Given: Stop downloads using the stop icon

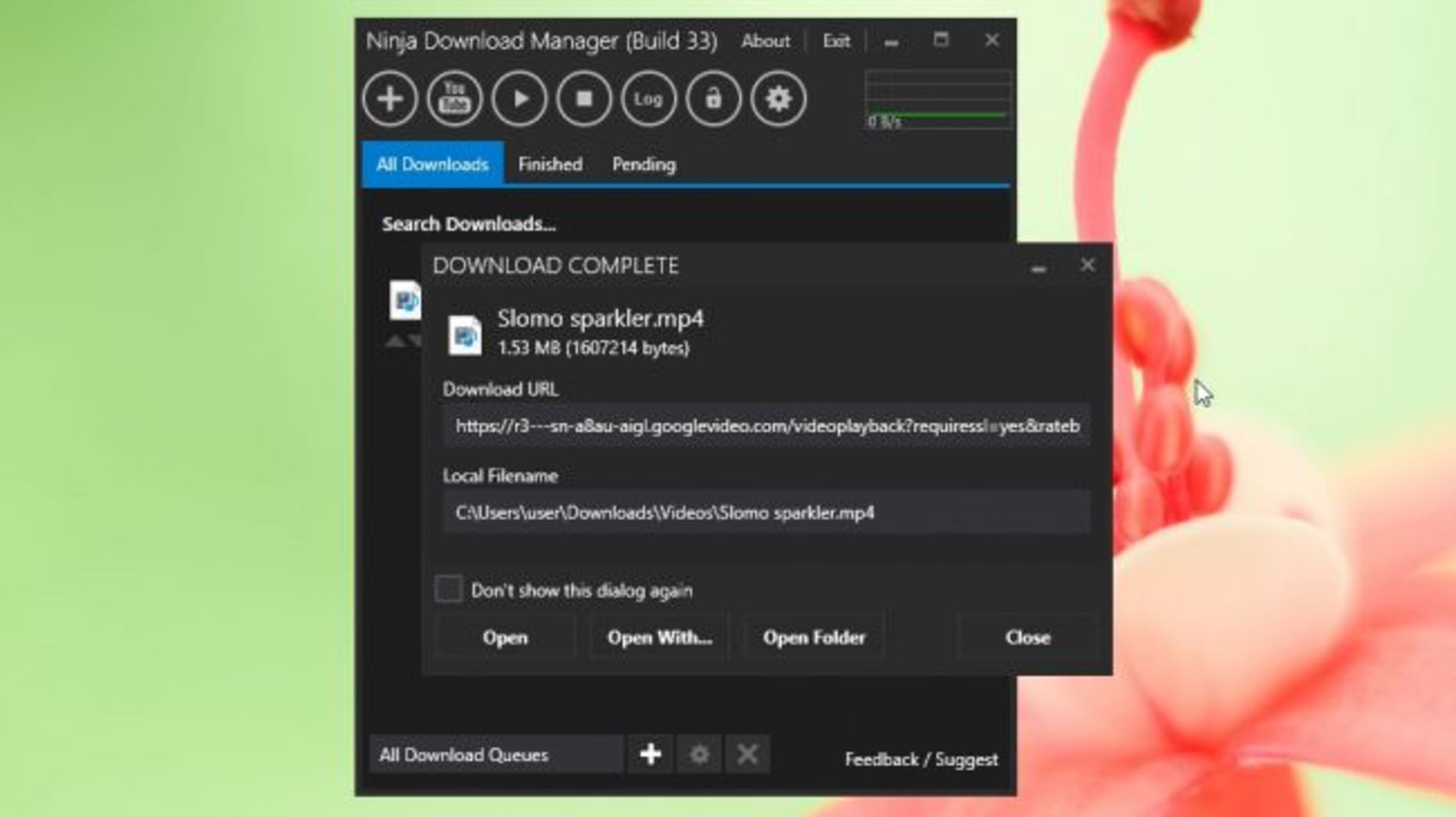Looking at the screenshot, I should click(x=582, y=99).
